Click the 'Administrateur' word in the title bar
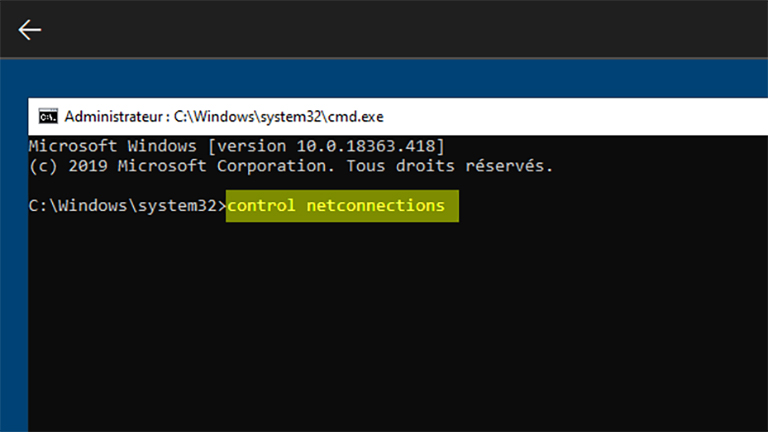The image size is (768, 432). 109,116
